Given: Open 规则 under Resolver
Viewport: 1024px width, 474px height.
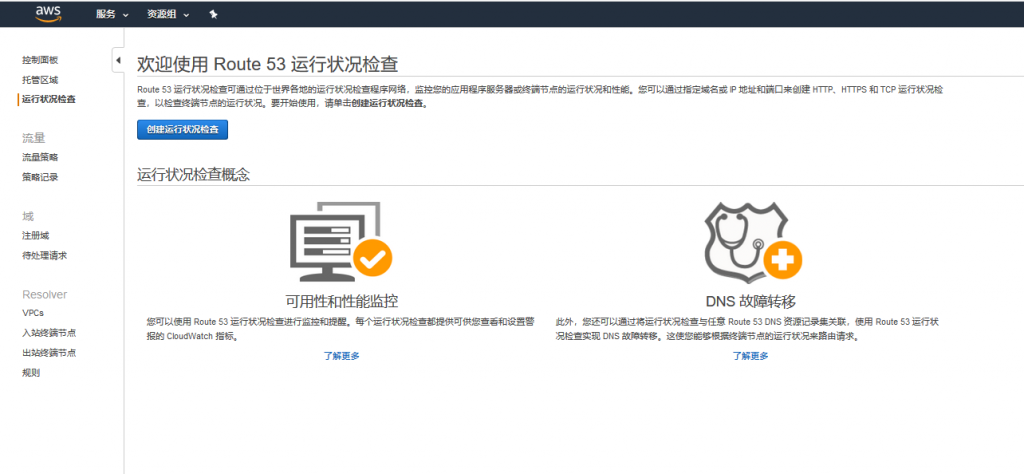Looking at the screenshot, I should [x=31, y=373].
